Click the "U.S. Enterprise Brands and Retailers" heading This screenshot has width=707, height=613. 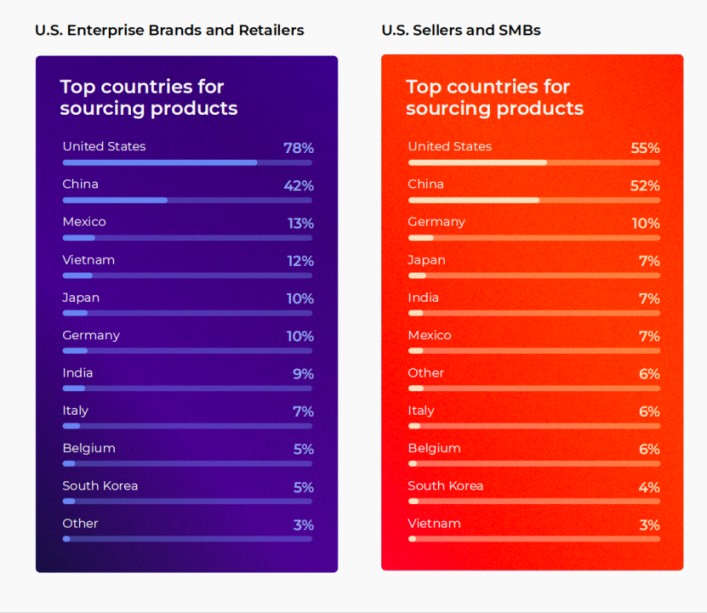click(170, 30)
